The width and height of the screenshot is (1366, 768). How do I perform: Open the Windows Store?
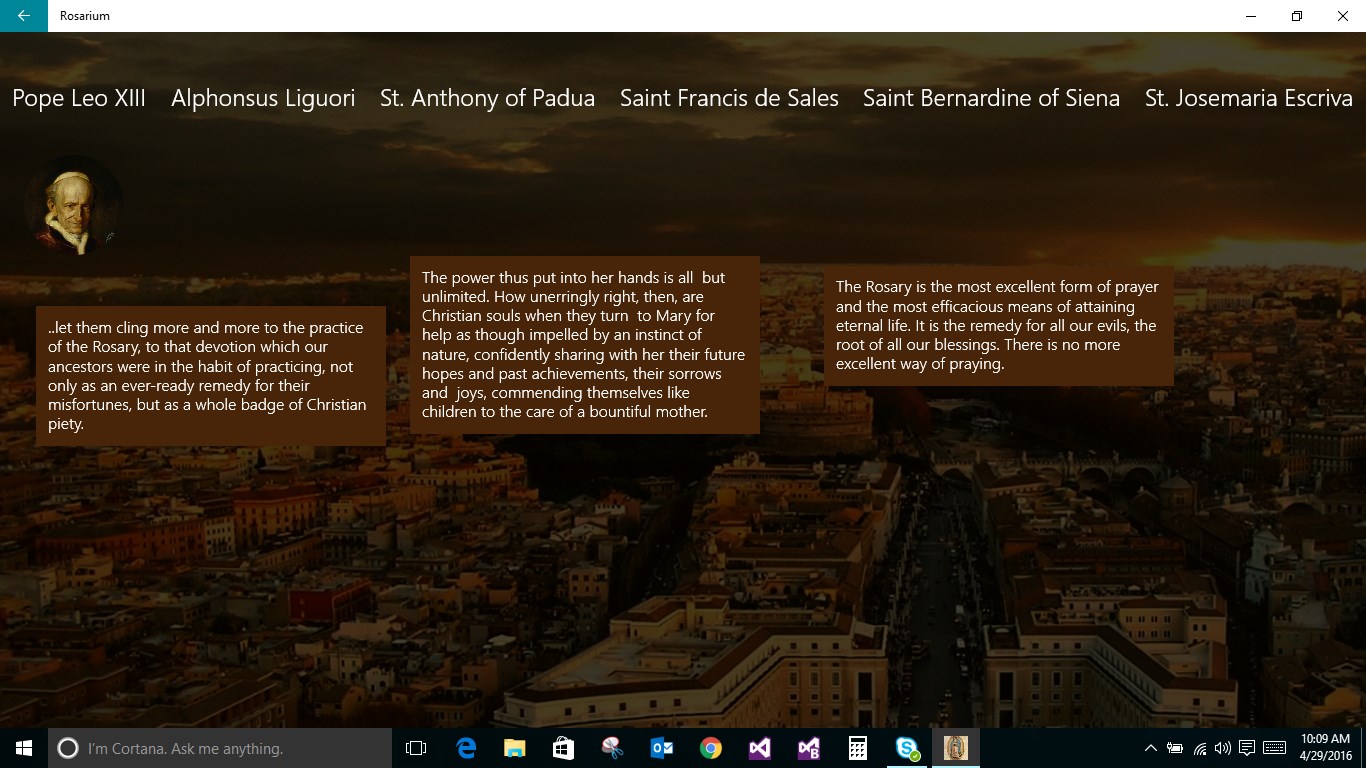562,747
